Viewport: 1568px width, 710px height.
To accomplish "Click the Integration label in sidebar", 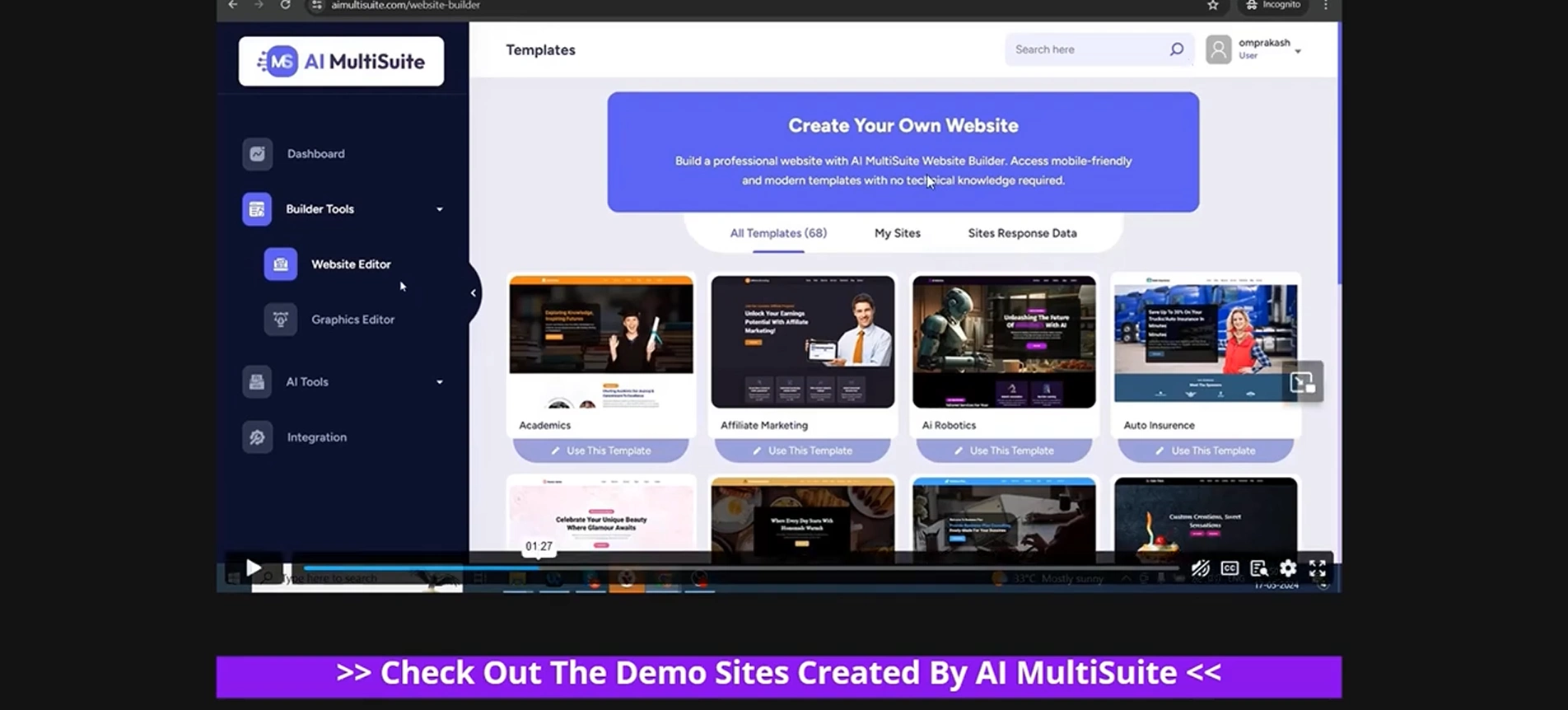I will (x=317, y=437).
